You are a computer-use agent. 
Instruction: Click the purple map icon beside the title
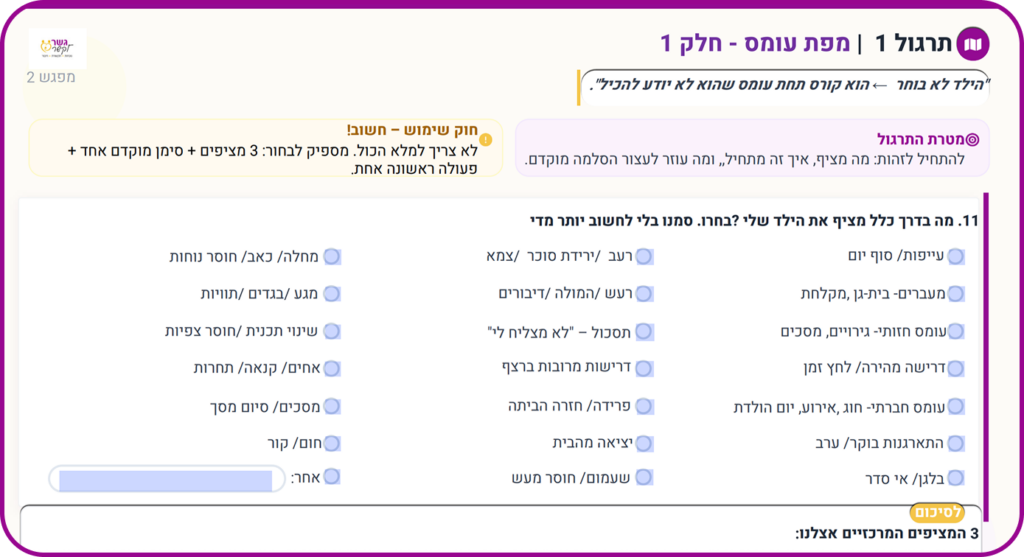[973, 43]
